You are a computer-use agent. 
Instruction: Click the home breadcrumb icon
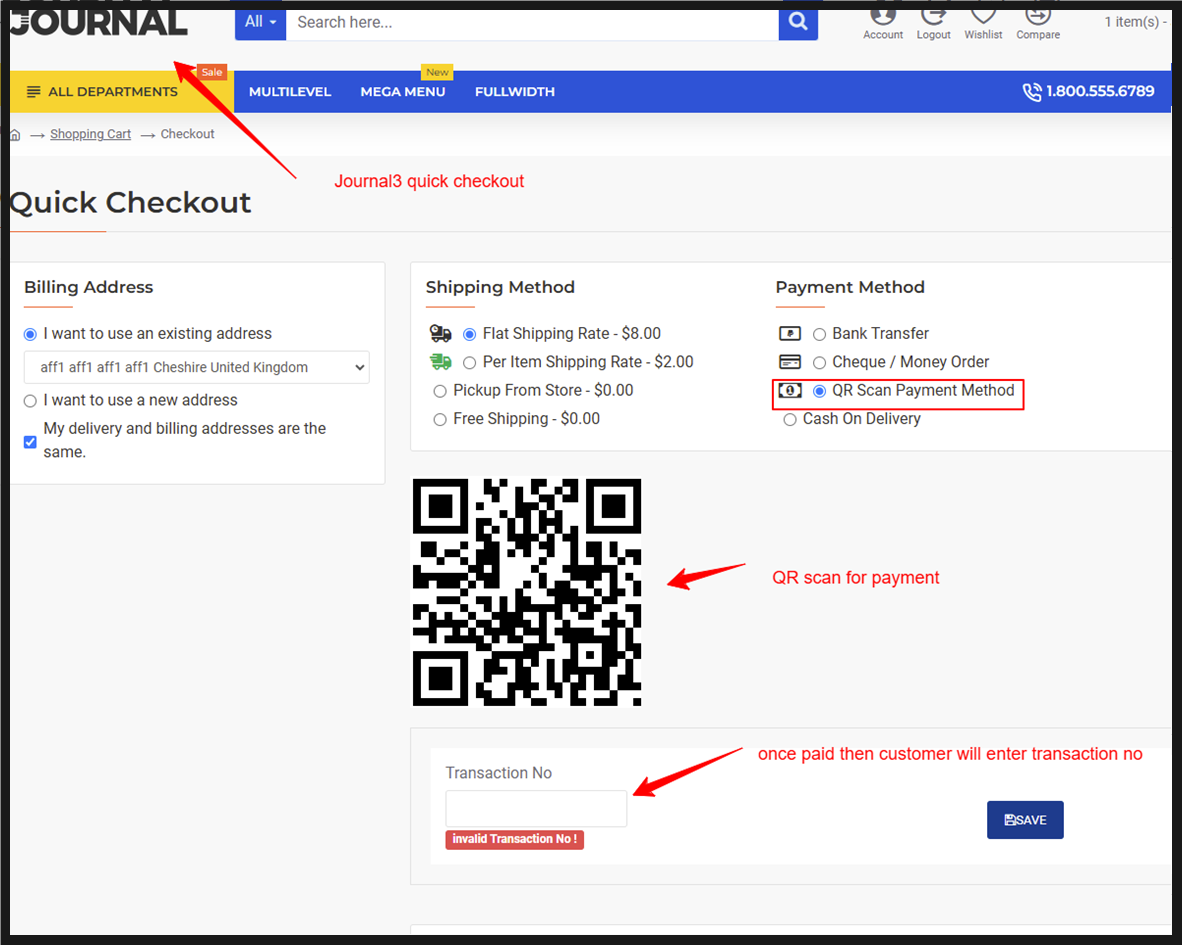[14, 135]
